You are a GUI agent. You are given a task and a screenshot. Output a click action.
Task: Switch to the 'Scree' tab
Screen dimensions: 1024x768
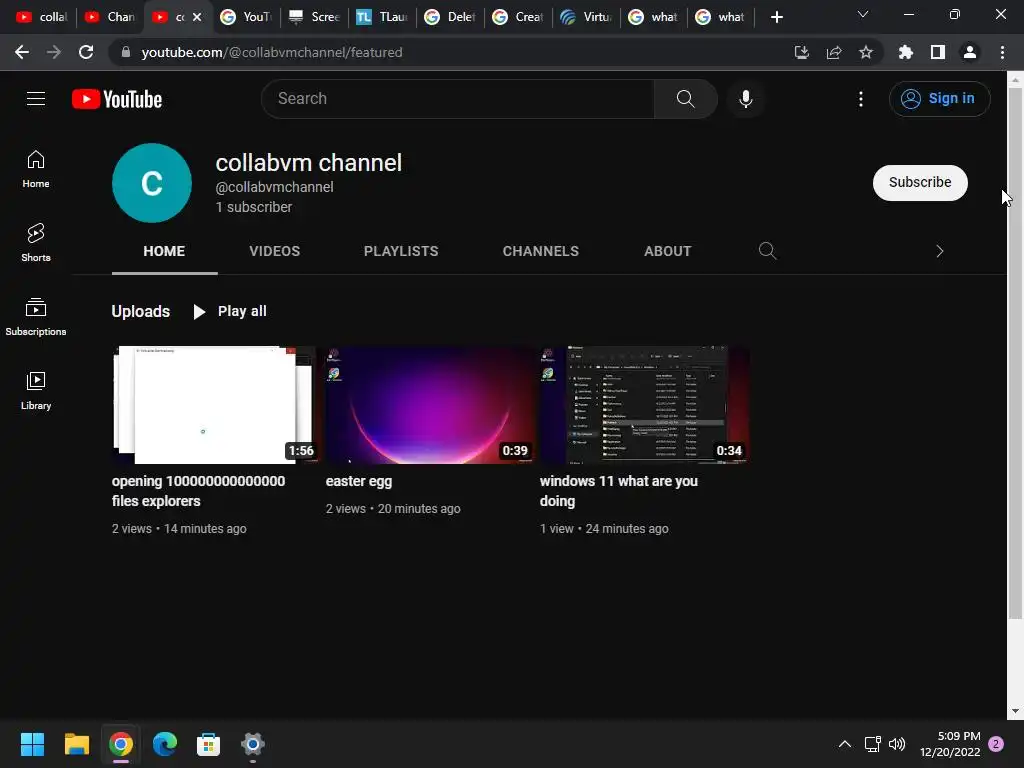(315, 17)
